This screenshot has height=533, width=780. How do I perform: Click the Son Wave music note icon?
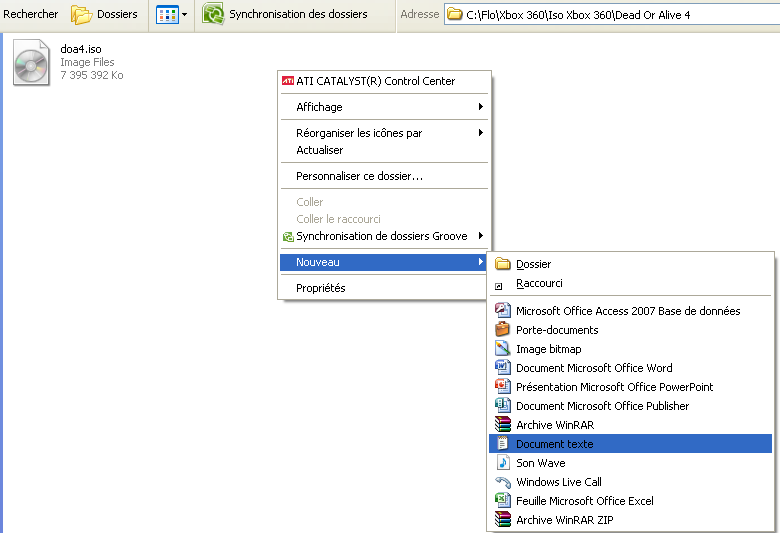[503, 462]
